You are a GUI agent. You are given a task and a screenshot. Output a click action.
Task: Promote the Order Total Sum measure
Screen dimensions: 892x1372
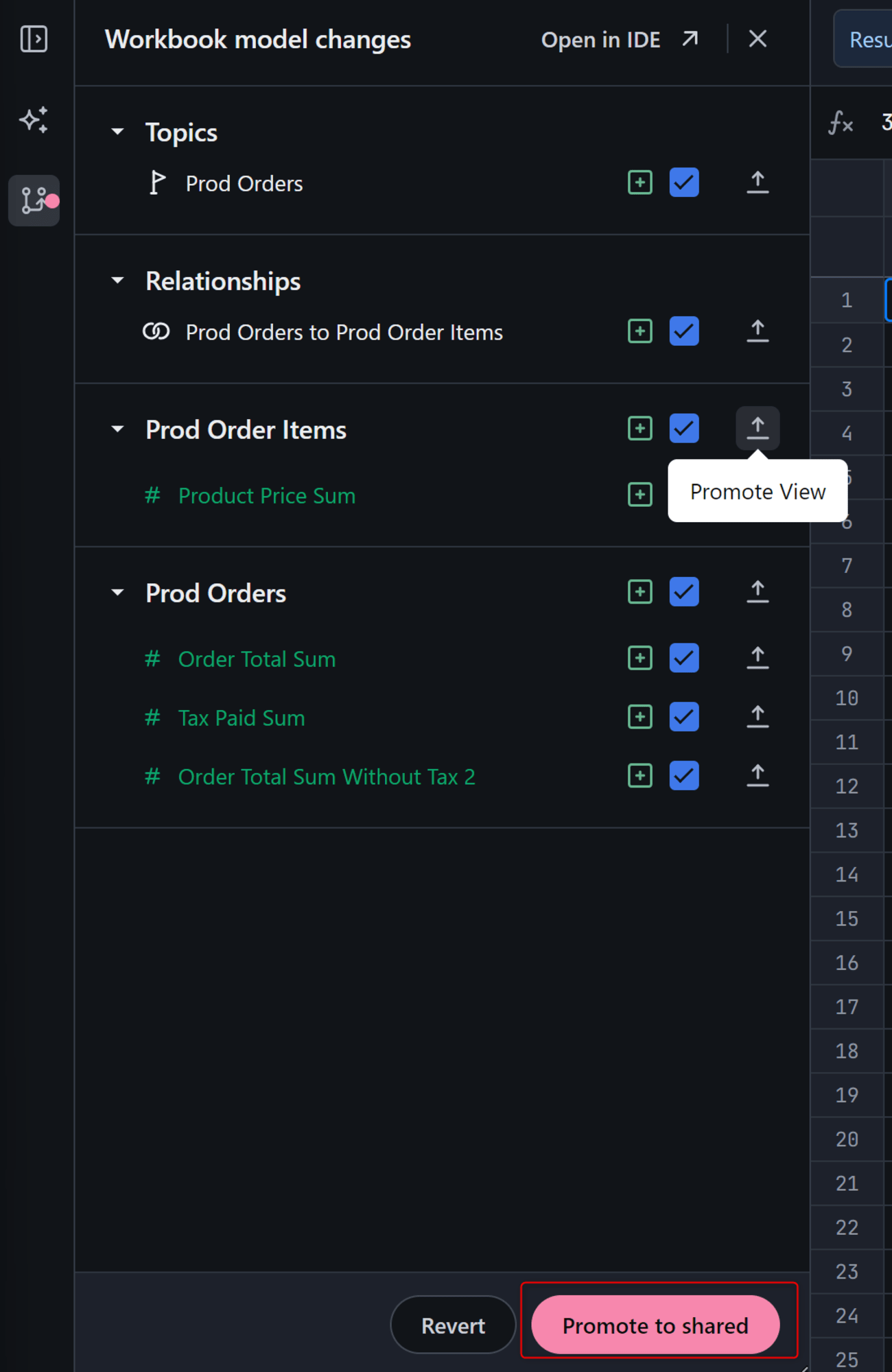tap(758, 658)
